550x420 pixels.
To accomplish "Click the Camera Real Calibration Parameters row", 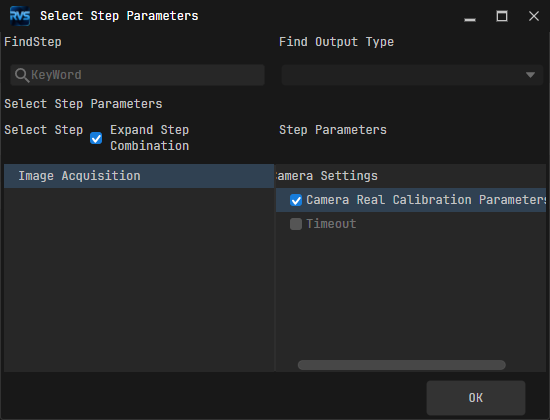I will [411, 200].
